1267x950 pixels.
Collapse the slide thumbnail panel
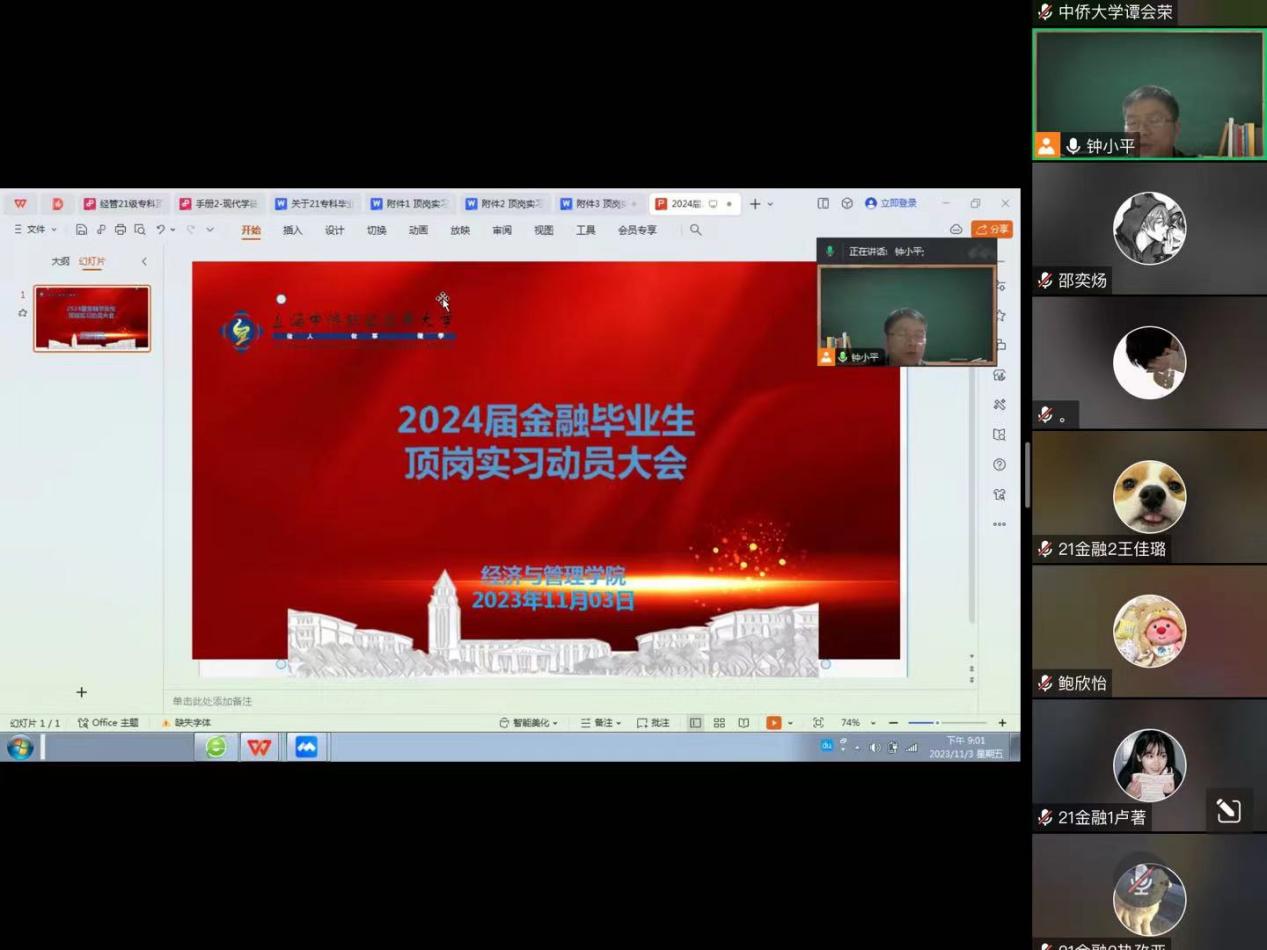(144, 262)
